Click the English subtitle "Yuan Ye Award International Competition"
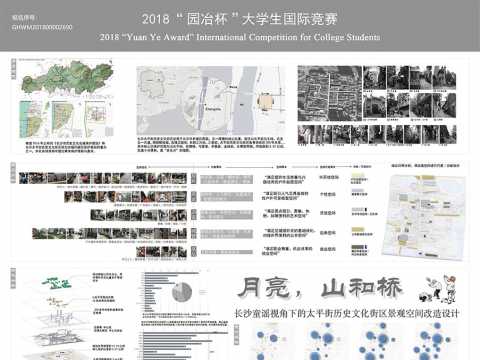The width and height of the screenshot is (480, 360). point(240,37)
